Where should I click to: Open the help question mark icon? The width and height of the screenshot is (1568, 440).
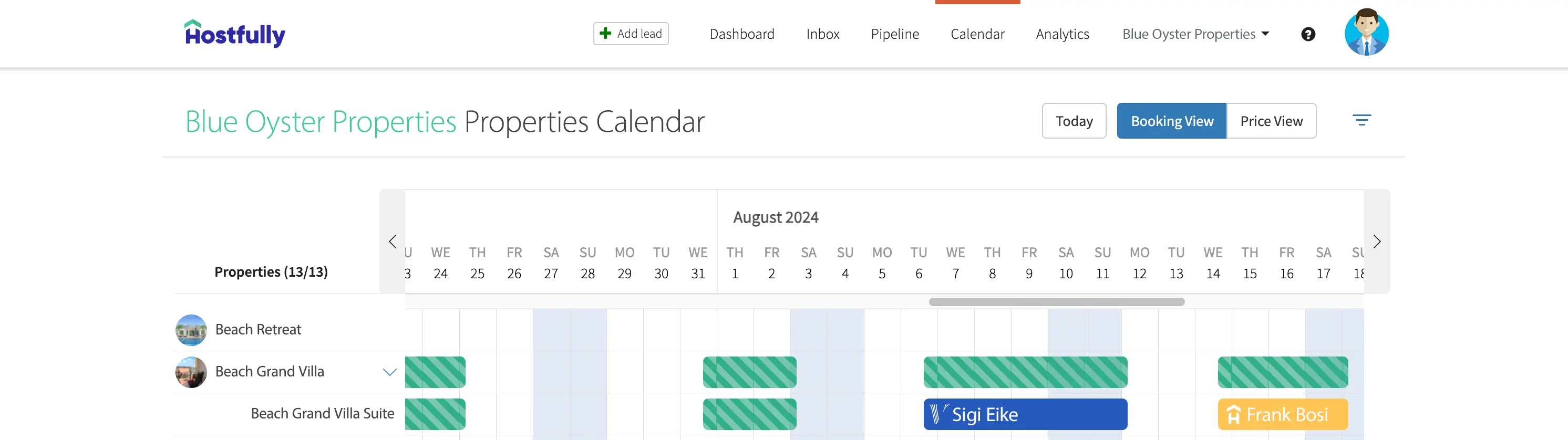pyautogui.click(x=1308, y=34)
